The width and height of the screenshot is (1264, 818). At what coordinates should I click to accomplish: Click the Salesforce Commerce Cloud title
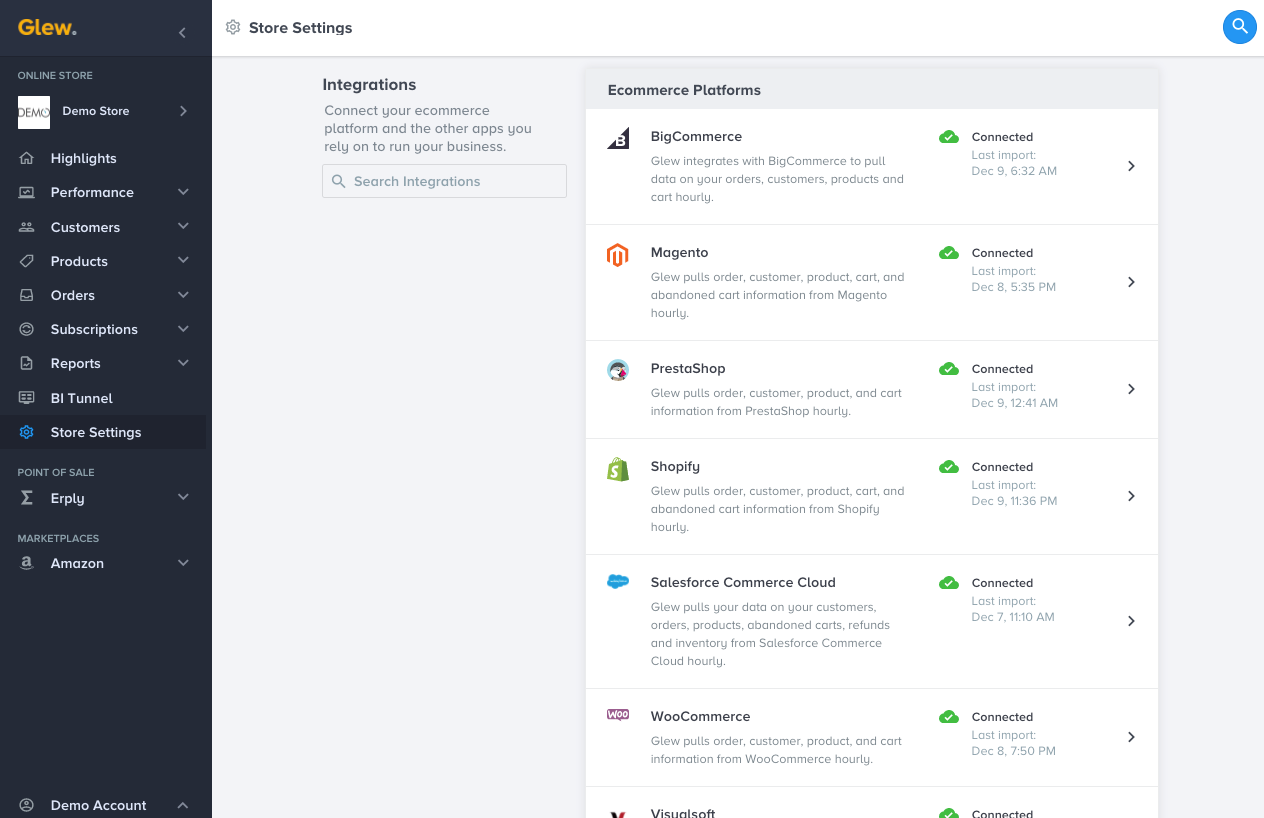(x=743, y=583)
